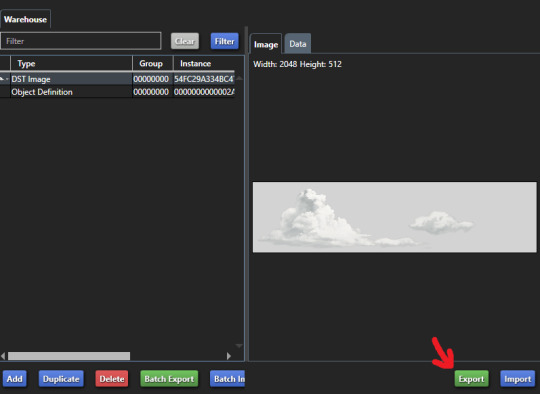Apply the blue Filter button
Screen dimensions: 540x394
(x=225, y=41)
